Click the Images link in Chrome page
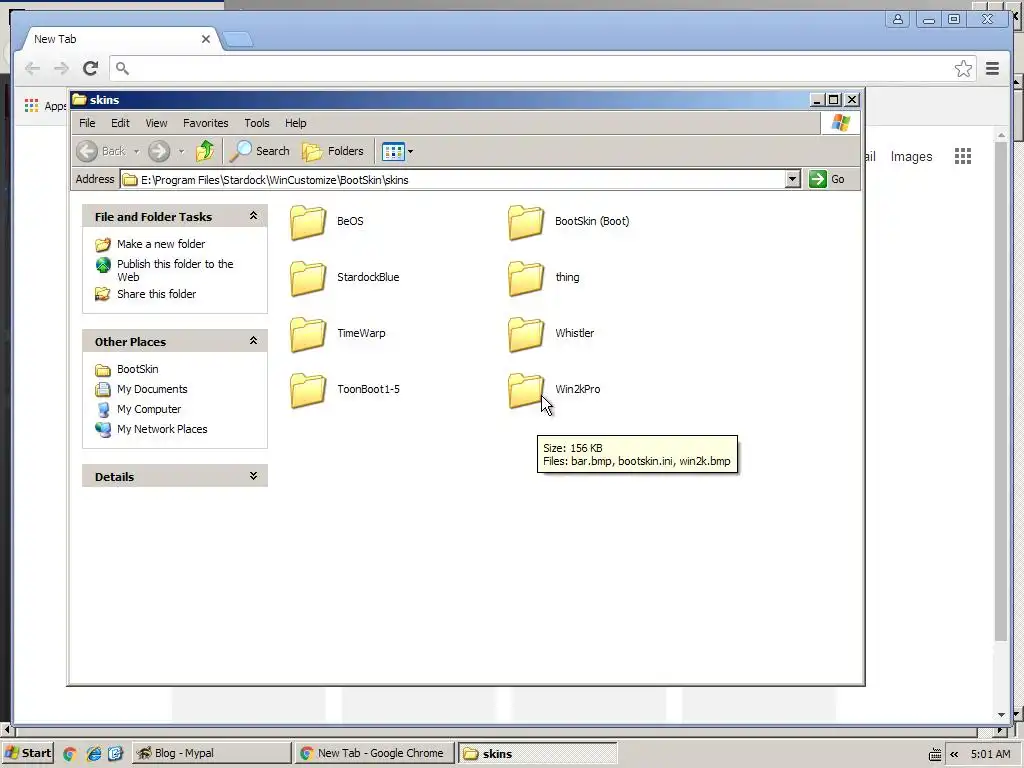1024x768 pixels. 911,157
